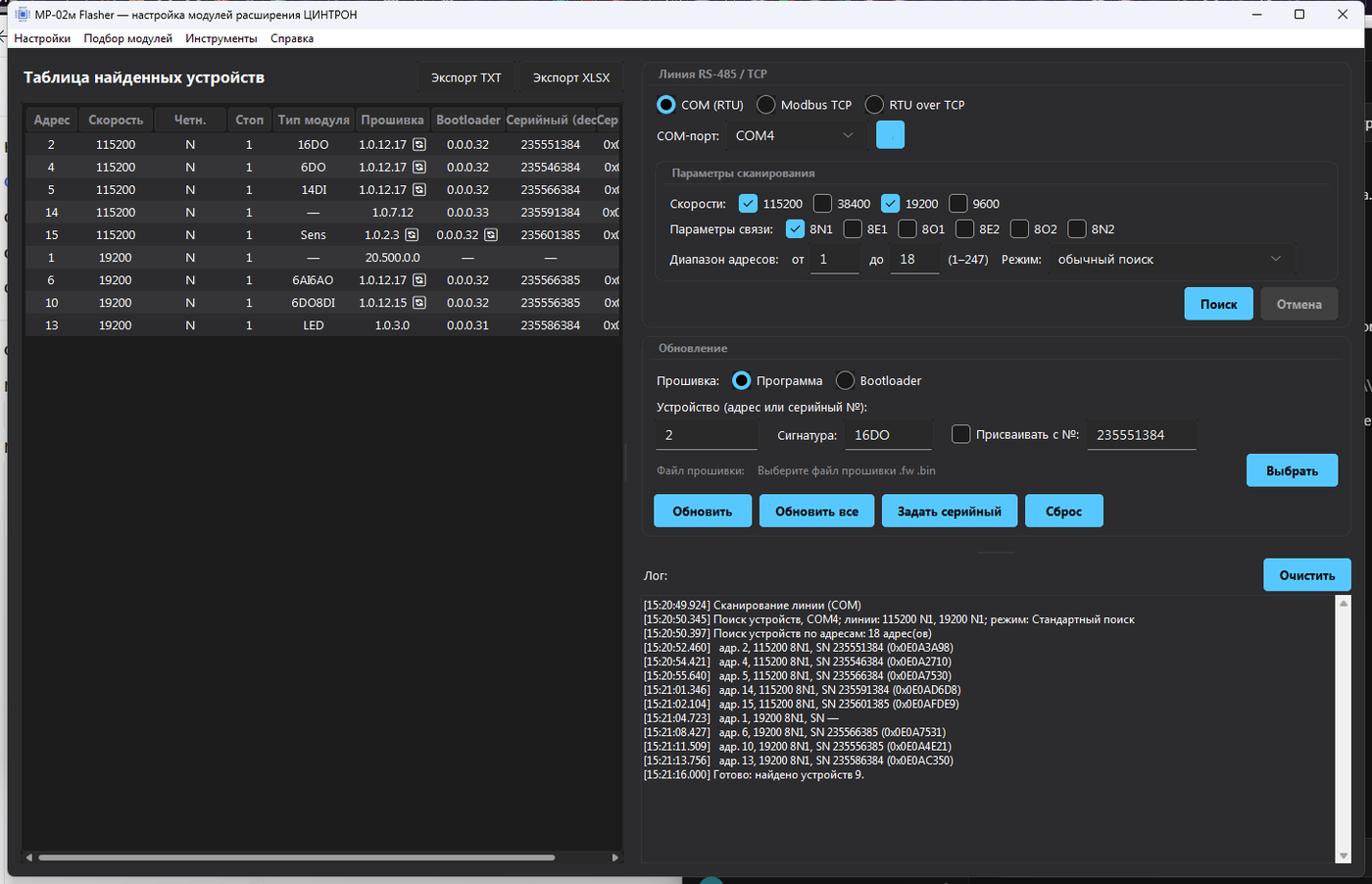The image size is (1372, 884).
Task: Enable the 8E1 link parameter checkbox
Action: (x=853, y=229)
